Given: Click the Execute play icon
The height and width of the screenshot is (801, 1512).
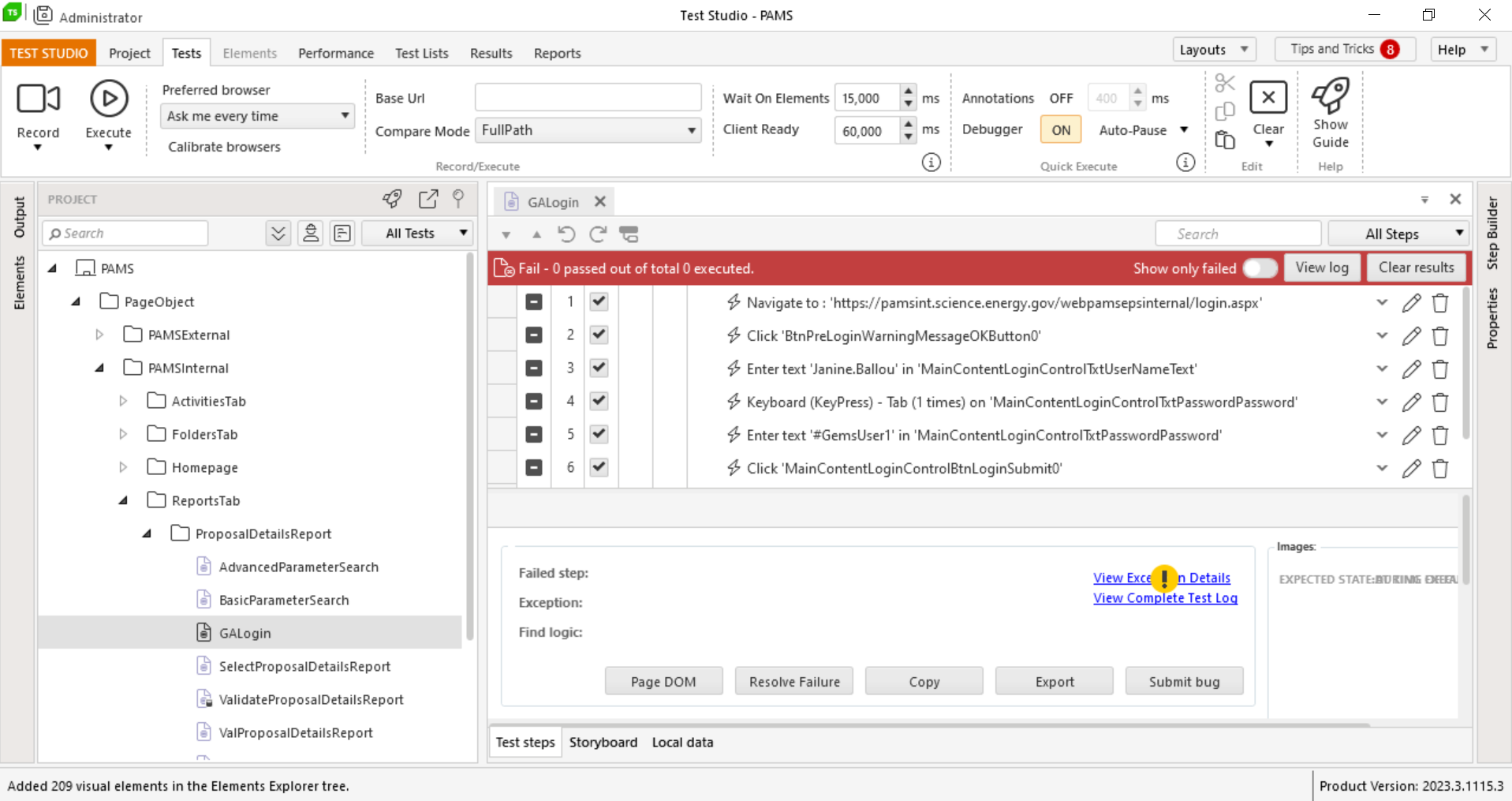Looking at the screenshot, I should [109, 99].
